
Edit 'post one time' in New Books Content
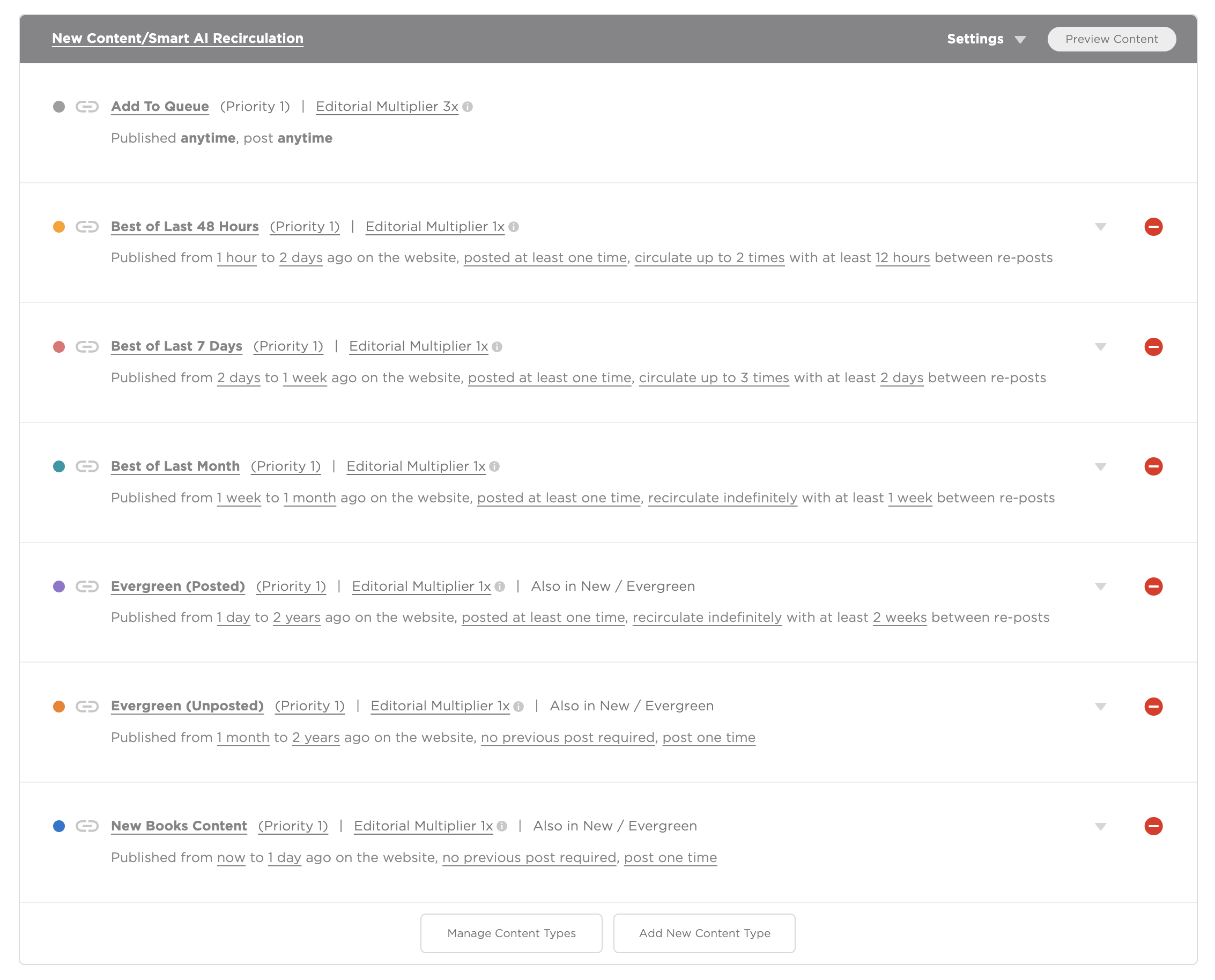click(671, 858)
